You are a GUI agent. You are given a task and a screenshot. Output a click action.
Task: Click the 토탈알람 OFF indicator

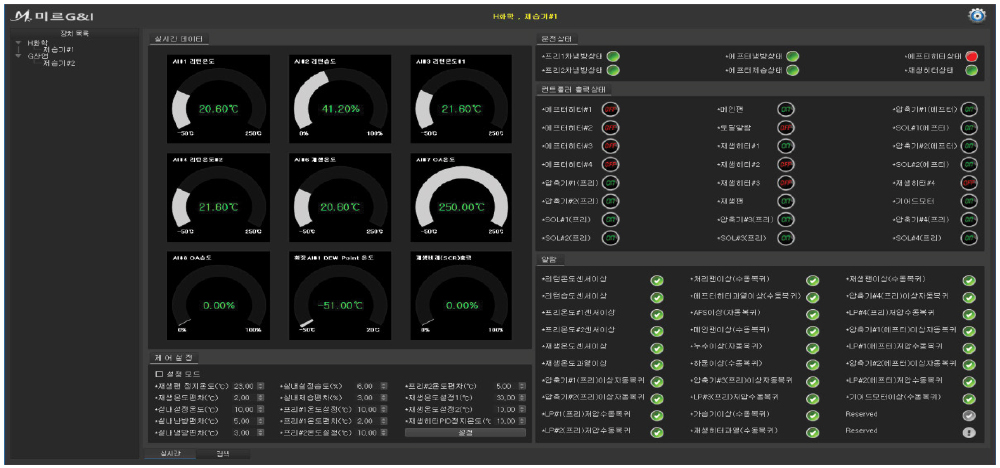coord(786,128)
